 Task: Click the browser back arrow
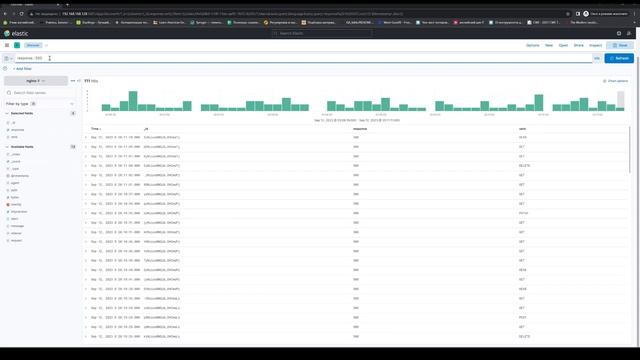(x=5, y=14)
